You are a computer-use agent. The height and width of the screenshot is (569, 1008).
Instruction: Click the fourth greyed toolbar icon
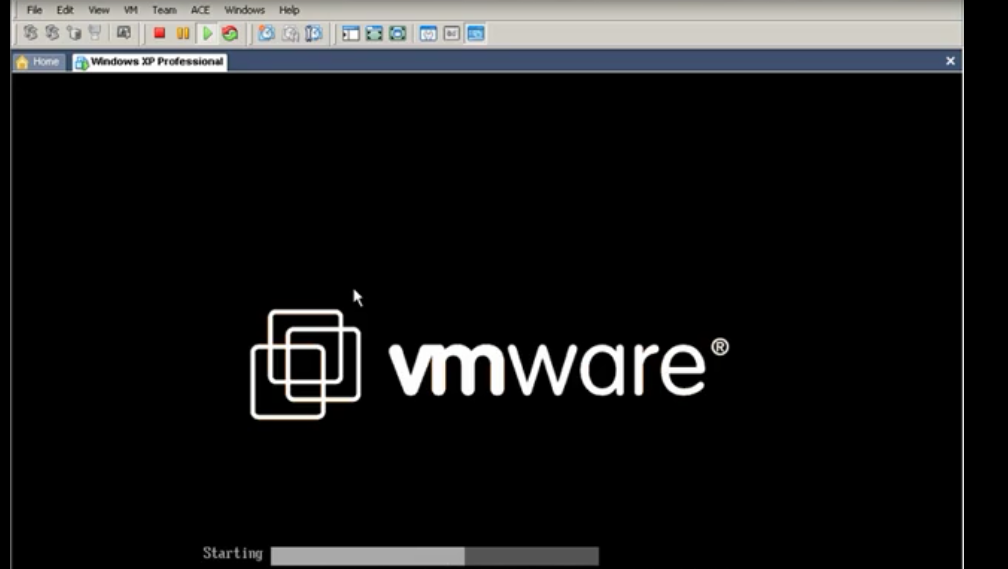(95, 33)
